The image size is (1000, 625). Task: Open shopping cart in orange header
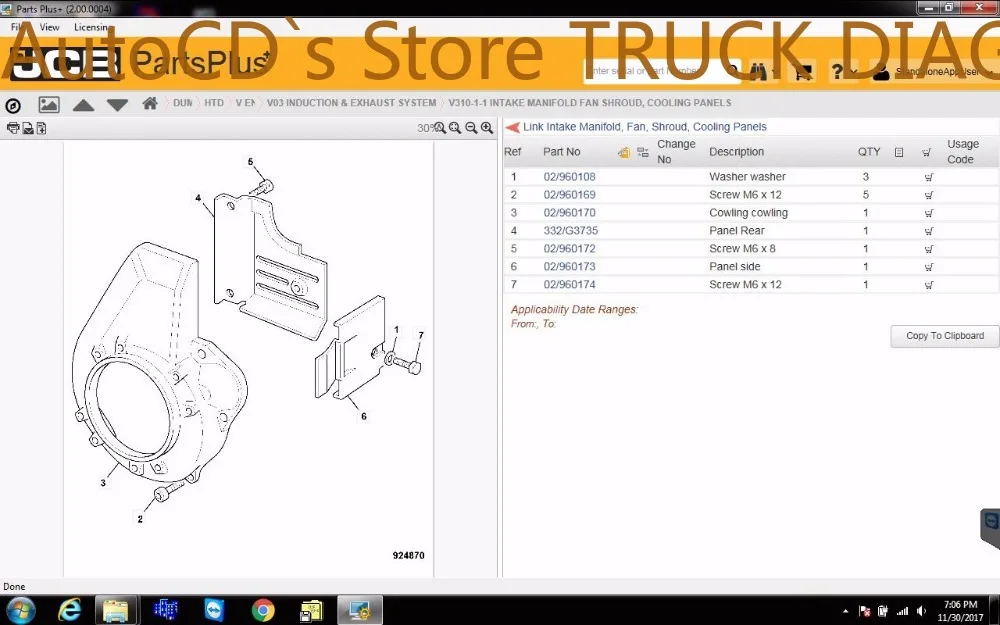tap(803, 71)
